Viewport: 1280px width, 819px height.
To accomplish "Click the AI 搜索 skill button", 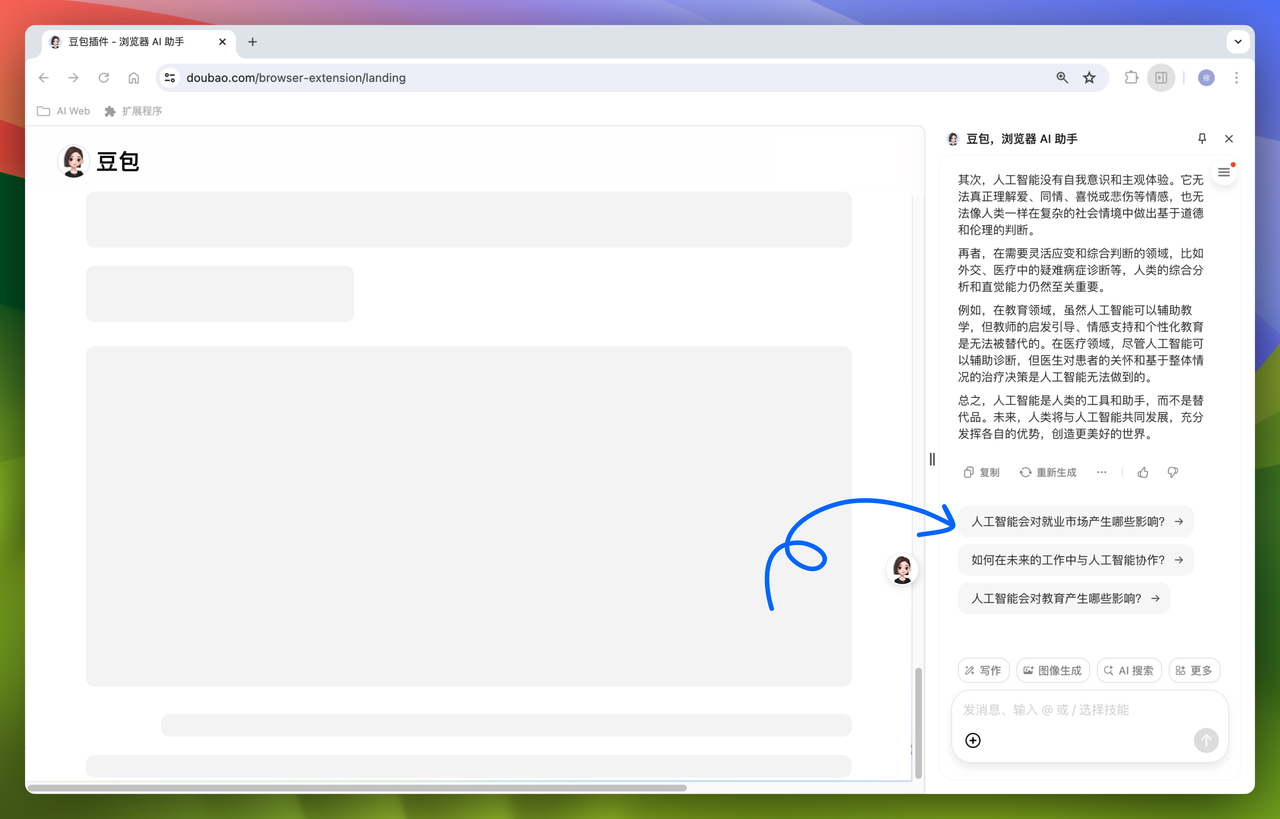I will tap(1129, 670).
